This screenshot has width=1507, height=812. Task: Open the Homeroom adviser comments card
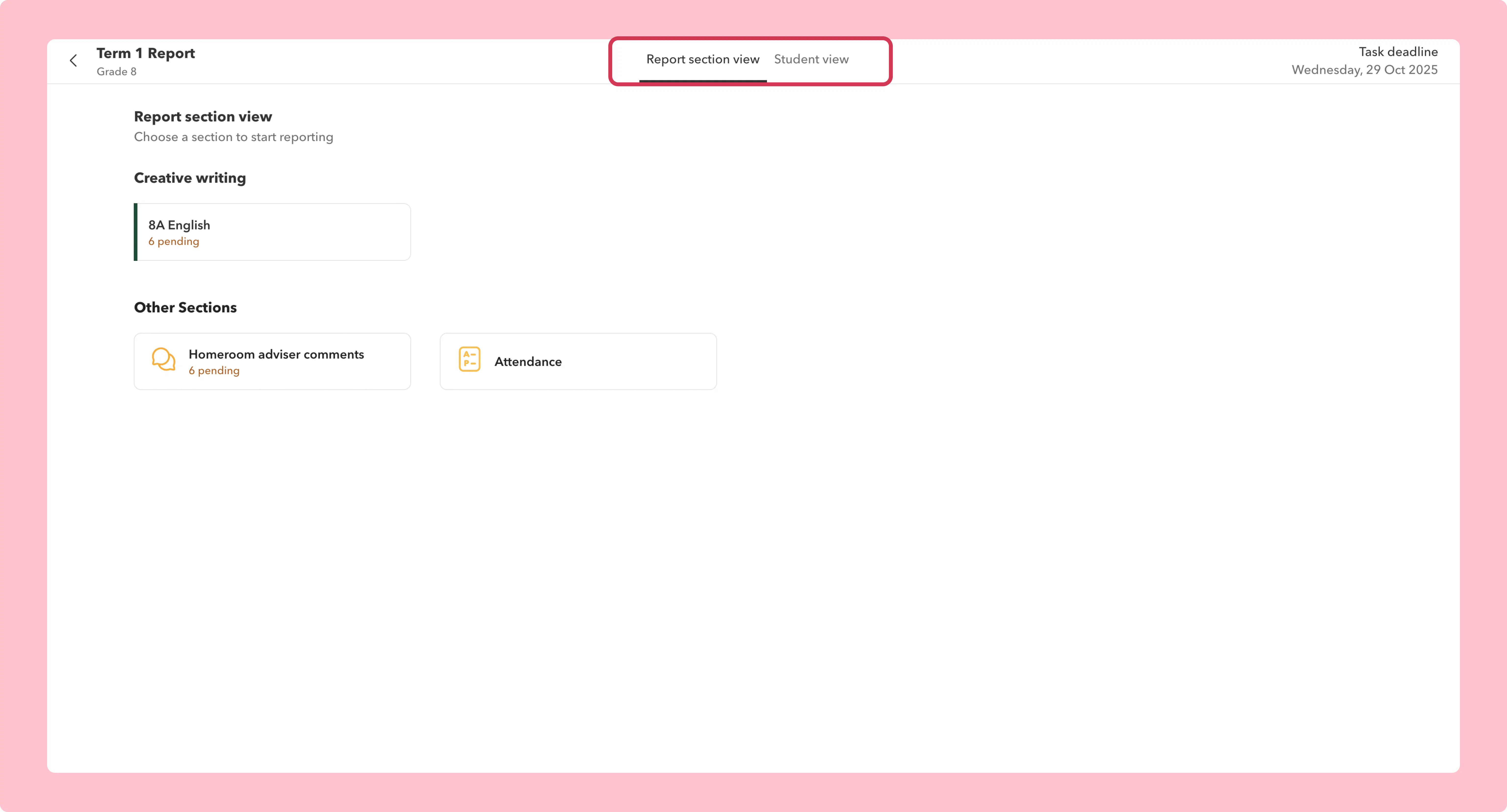272,361
